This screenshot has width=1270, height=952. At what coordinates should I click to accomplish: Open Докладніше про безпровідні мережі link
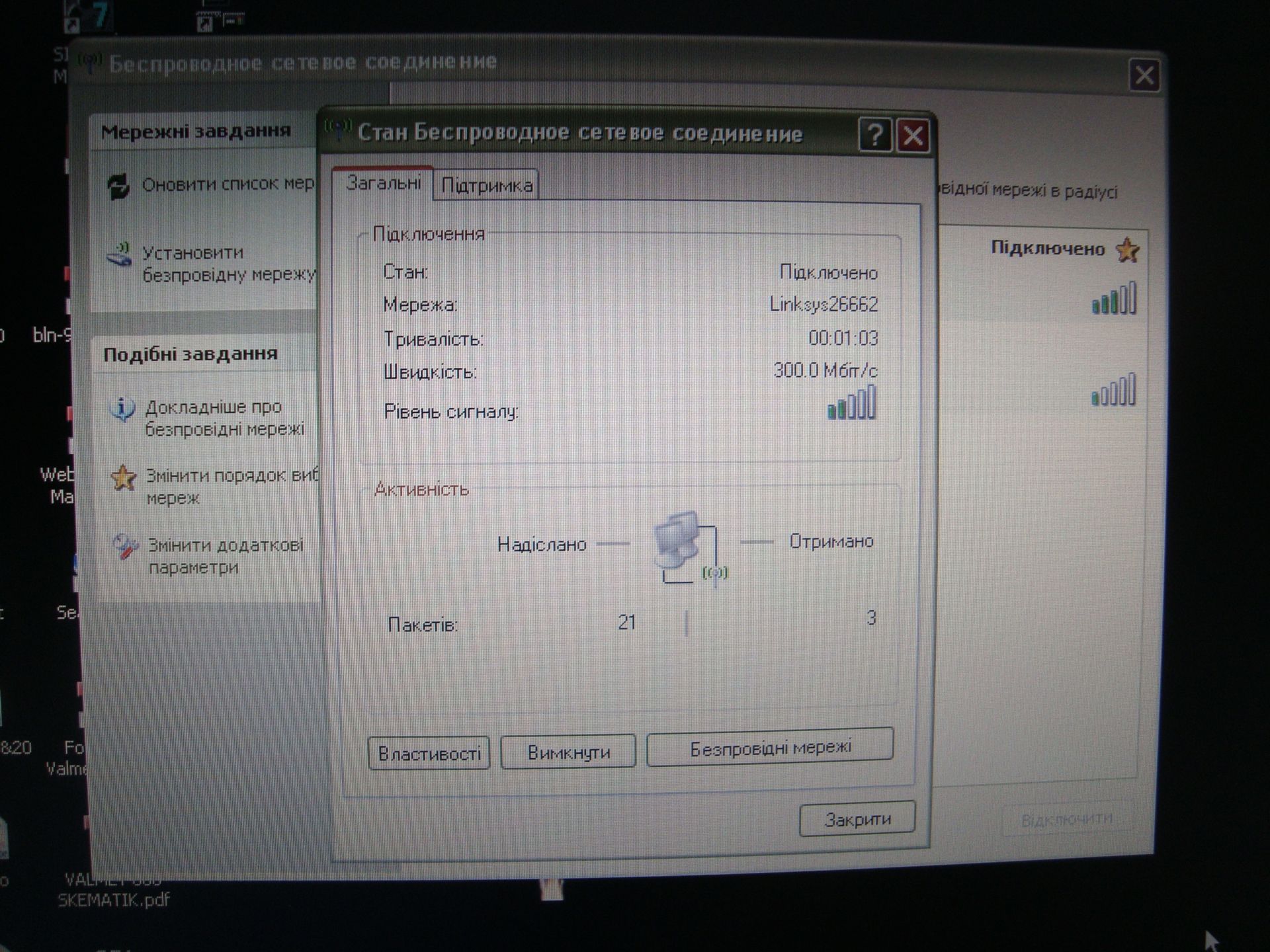pos(224,418)
